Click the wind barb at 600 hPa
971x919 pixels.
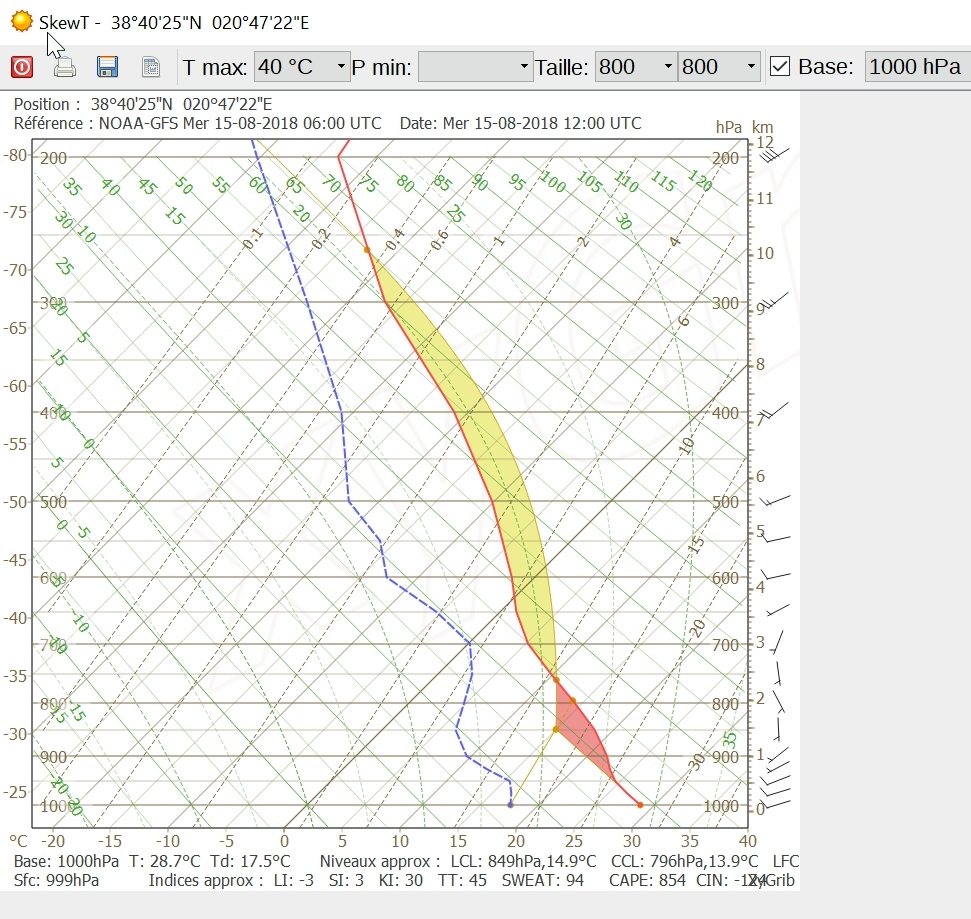point(776,576)
